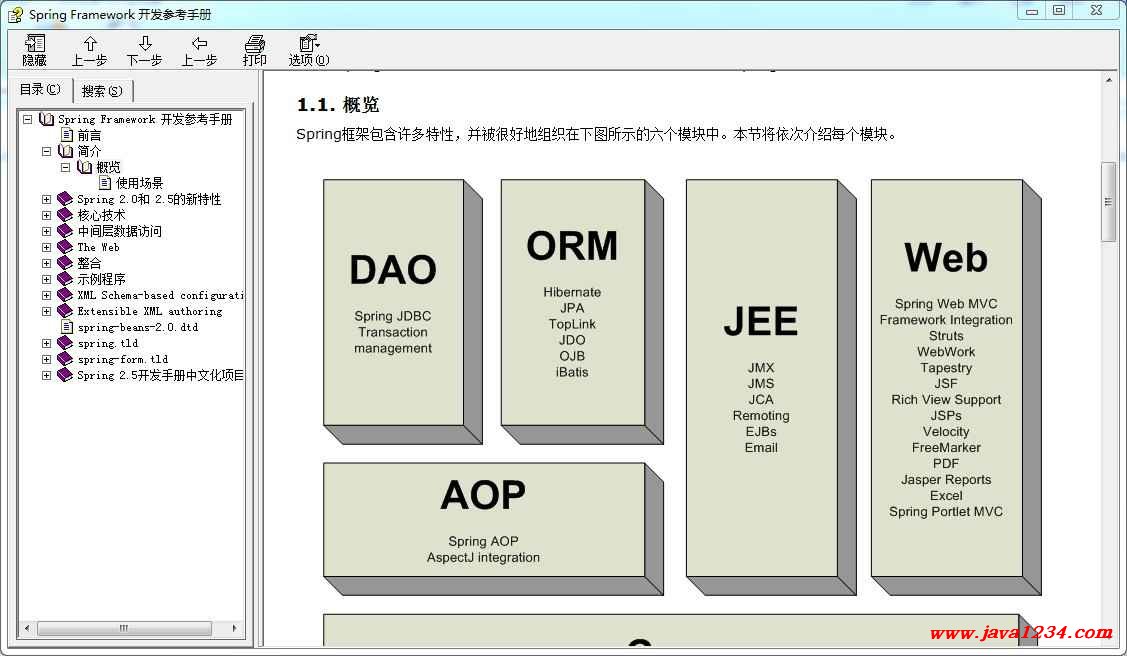Collapse the Spring Framework 开发参考手册 root node
Image resolution: width=1127 pixels, height=656 pixels.
27,119
